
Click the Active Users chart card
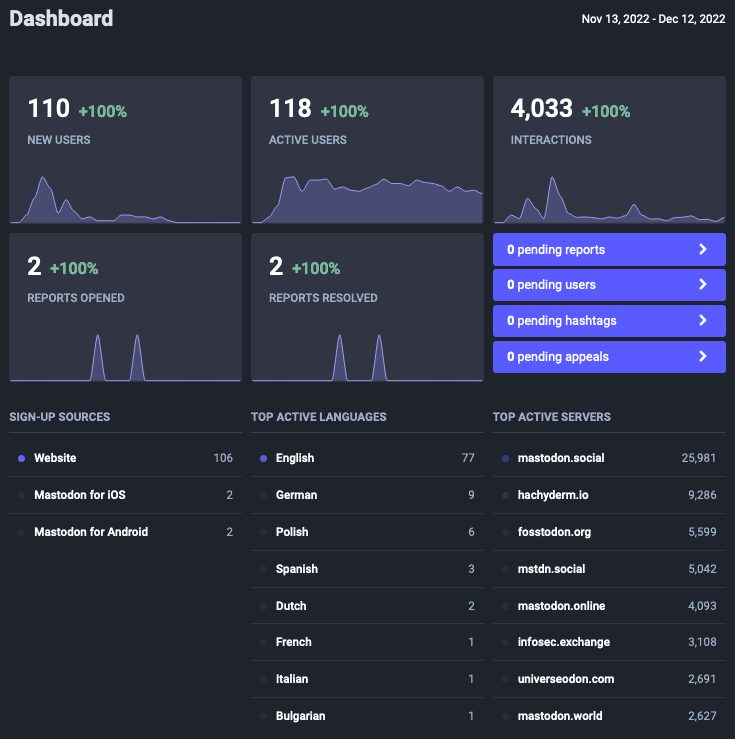pyautogui.click(x=368, y=150)
